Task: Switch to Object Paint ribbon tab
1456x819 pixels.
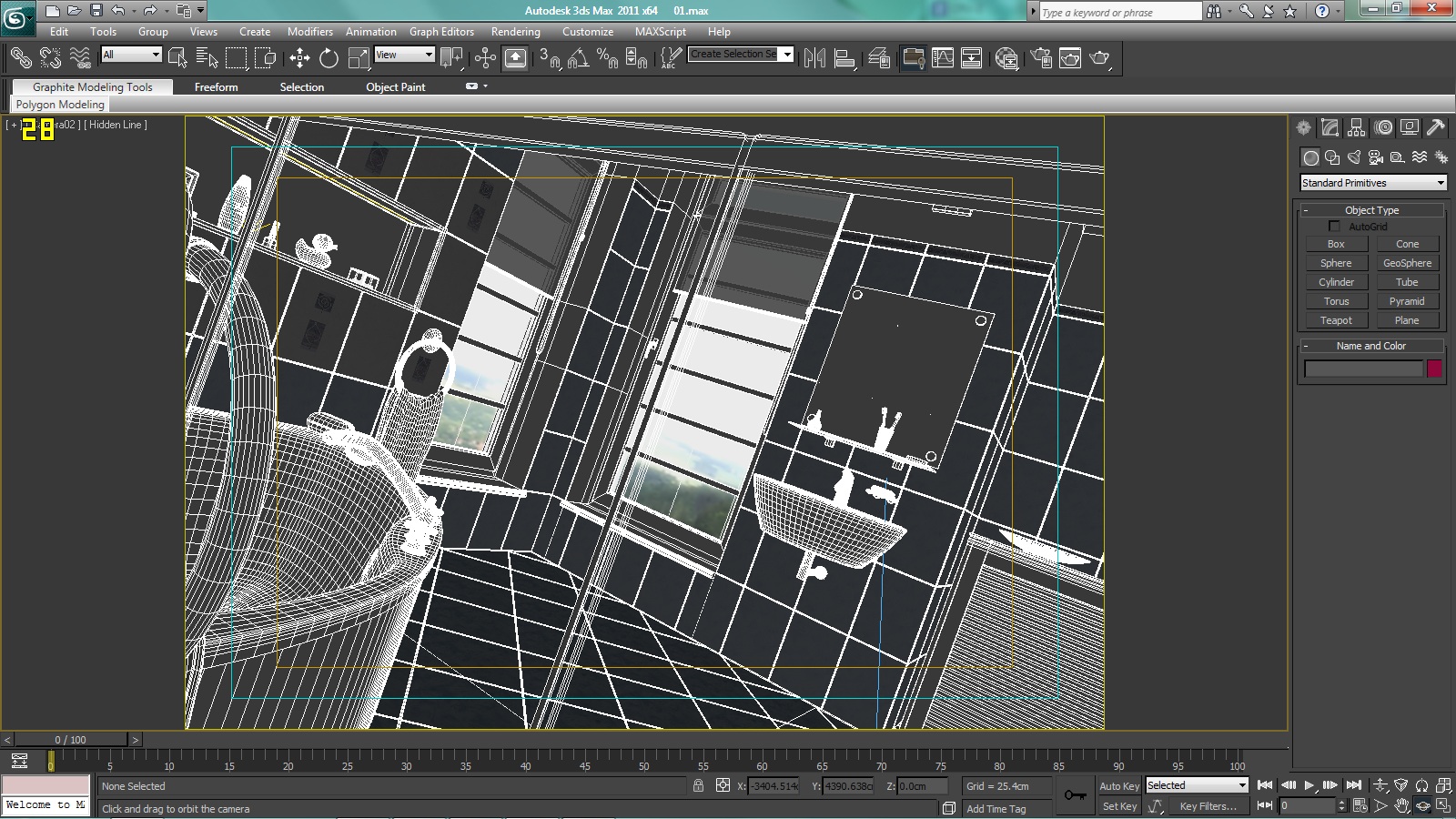Action: pos(396,87)
